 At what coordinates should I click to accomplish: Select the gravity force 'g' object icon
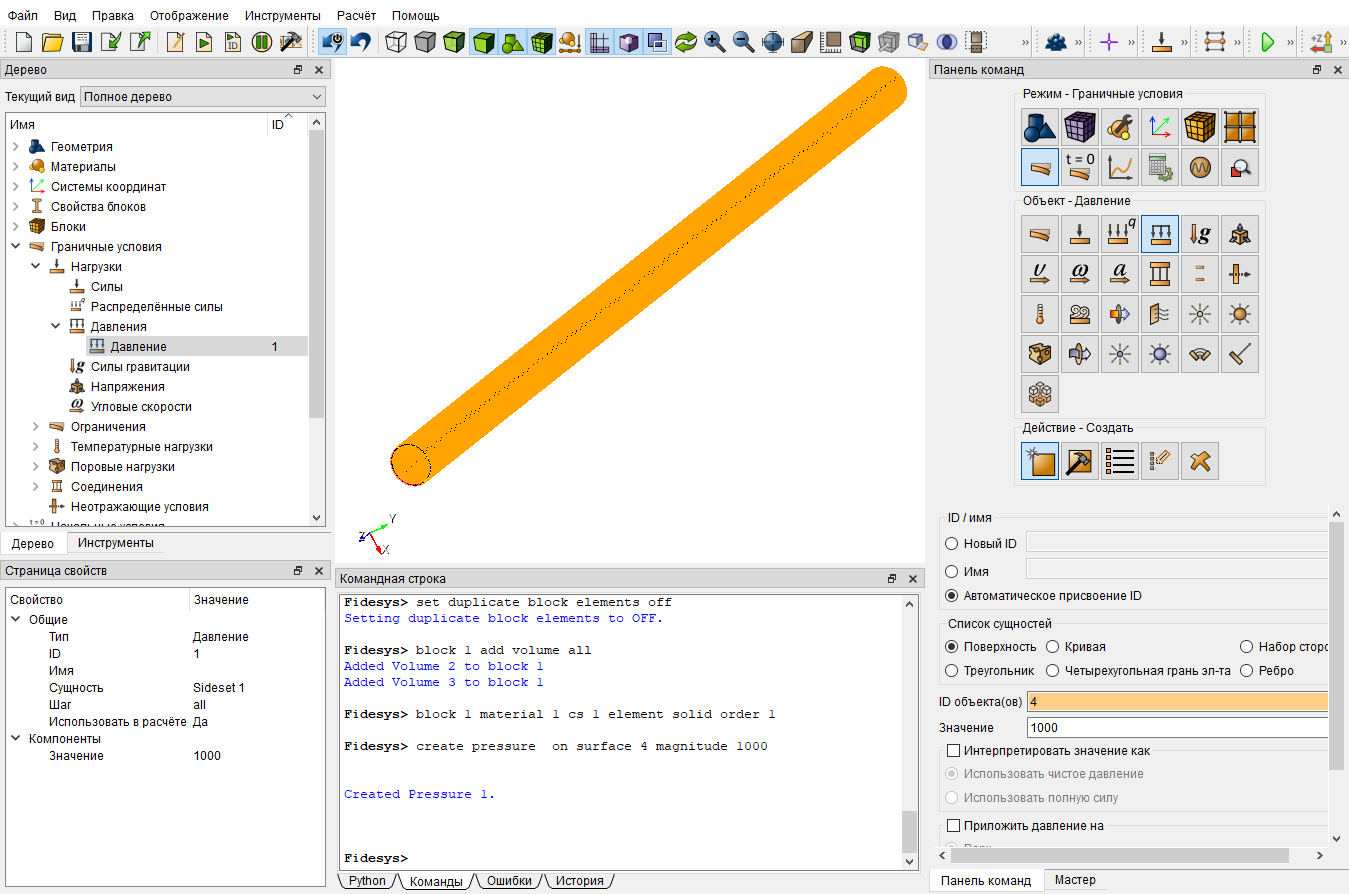1200,234
